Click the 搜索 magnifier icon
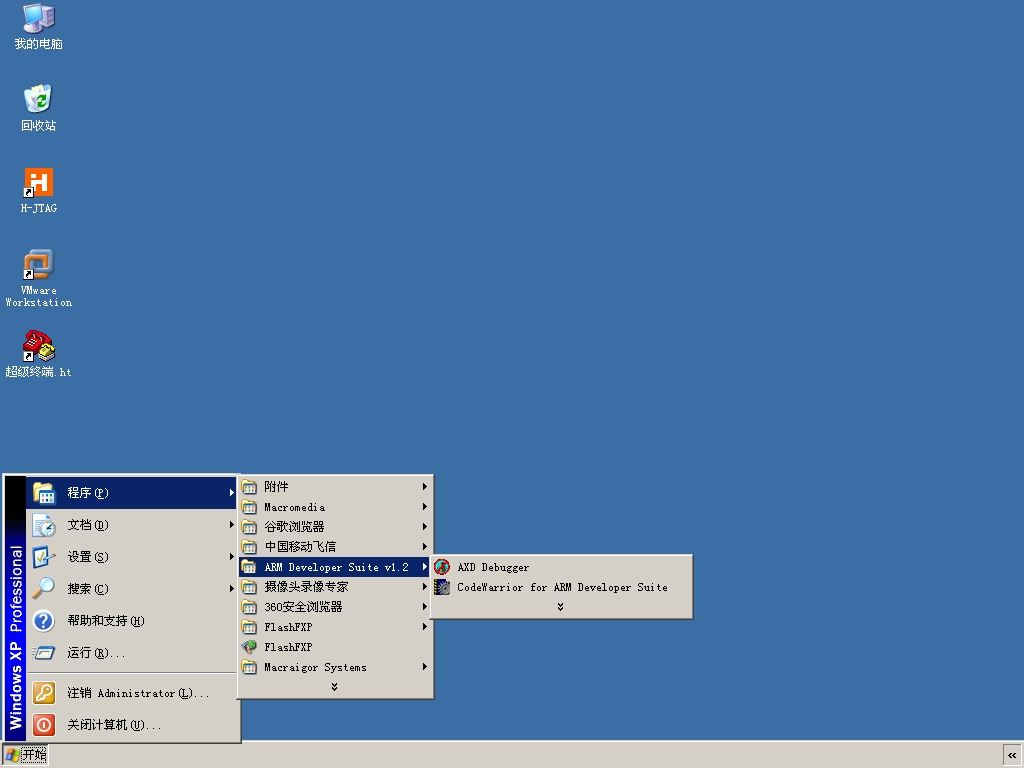 [x=44, y=588]
